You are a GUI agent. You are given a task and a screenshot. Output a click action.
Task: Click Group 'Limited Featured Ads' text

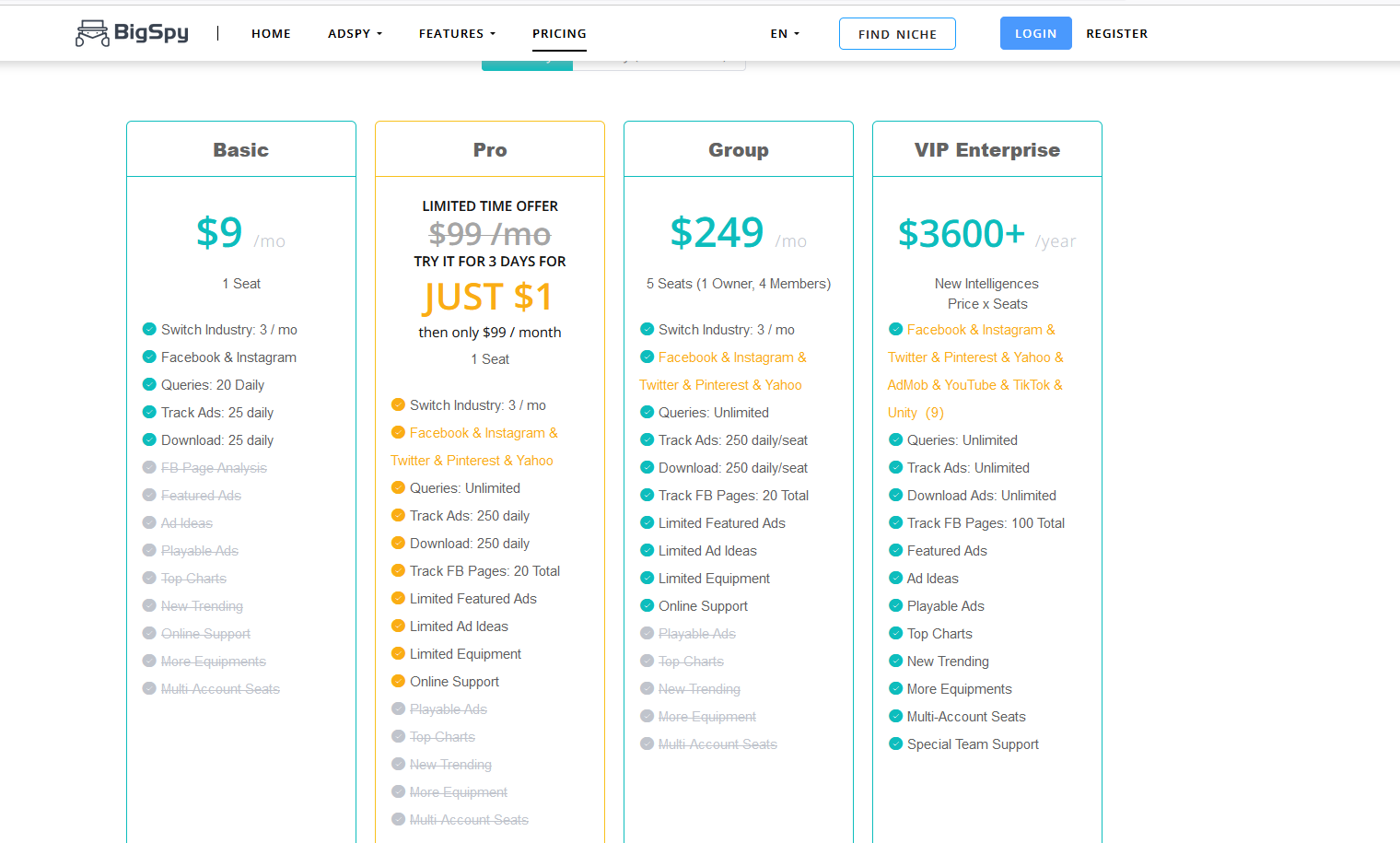pos(722,523)
